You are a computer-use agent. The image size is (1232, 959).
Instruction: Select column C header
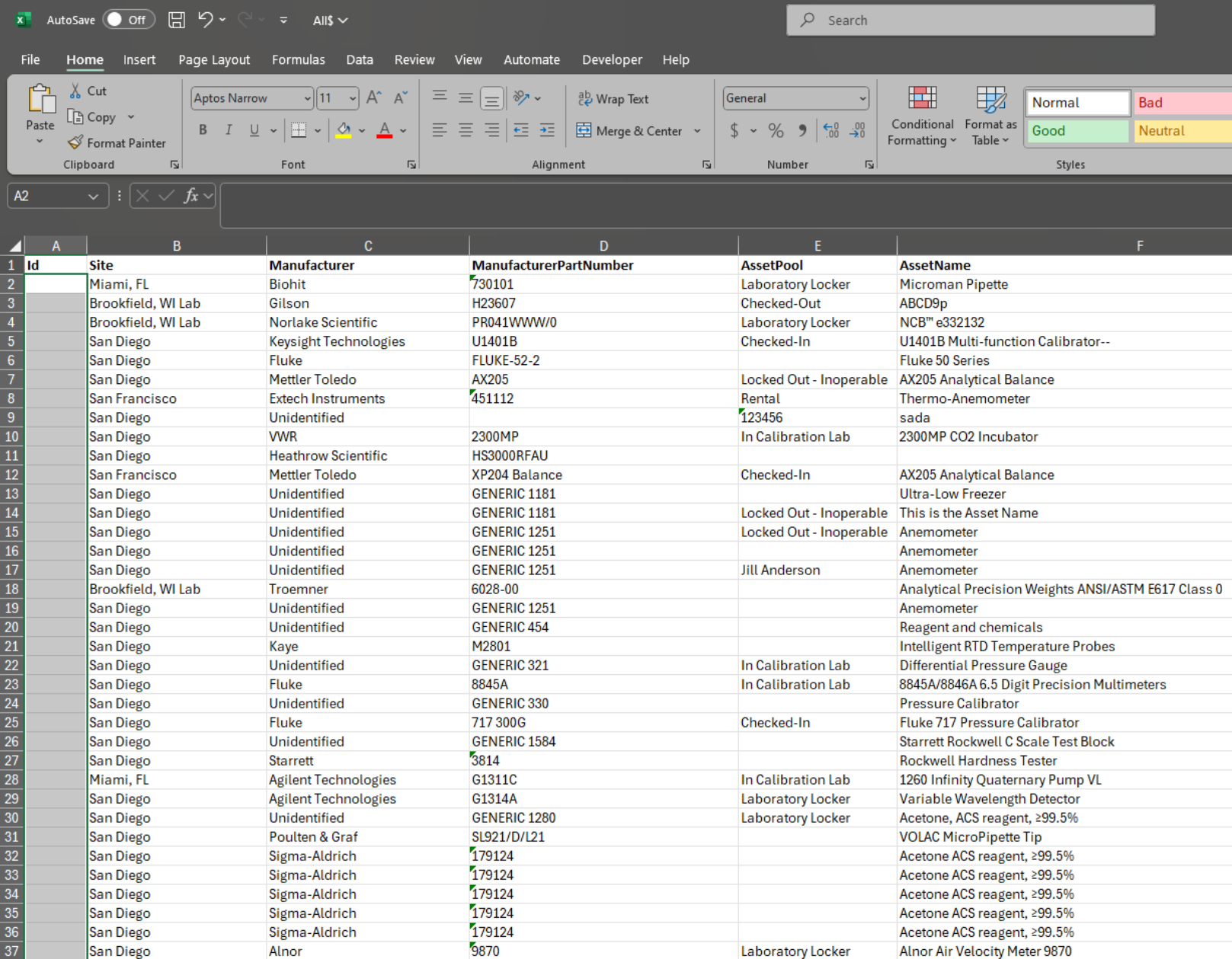[368, 245]
